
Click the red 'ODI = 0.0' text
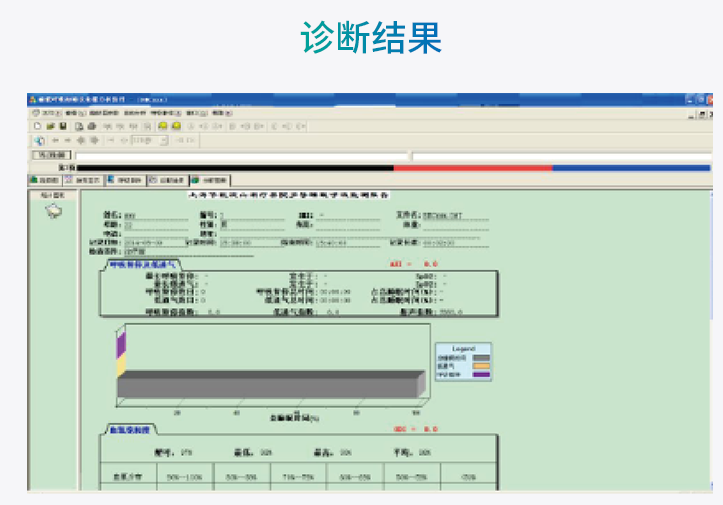[415, 429]
